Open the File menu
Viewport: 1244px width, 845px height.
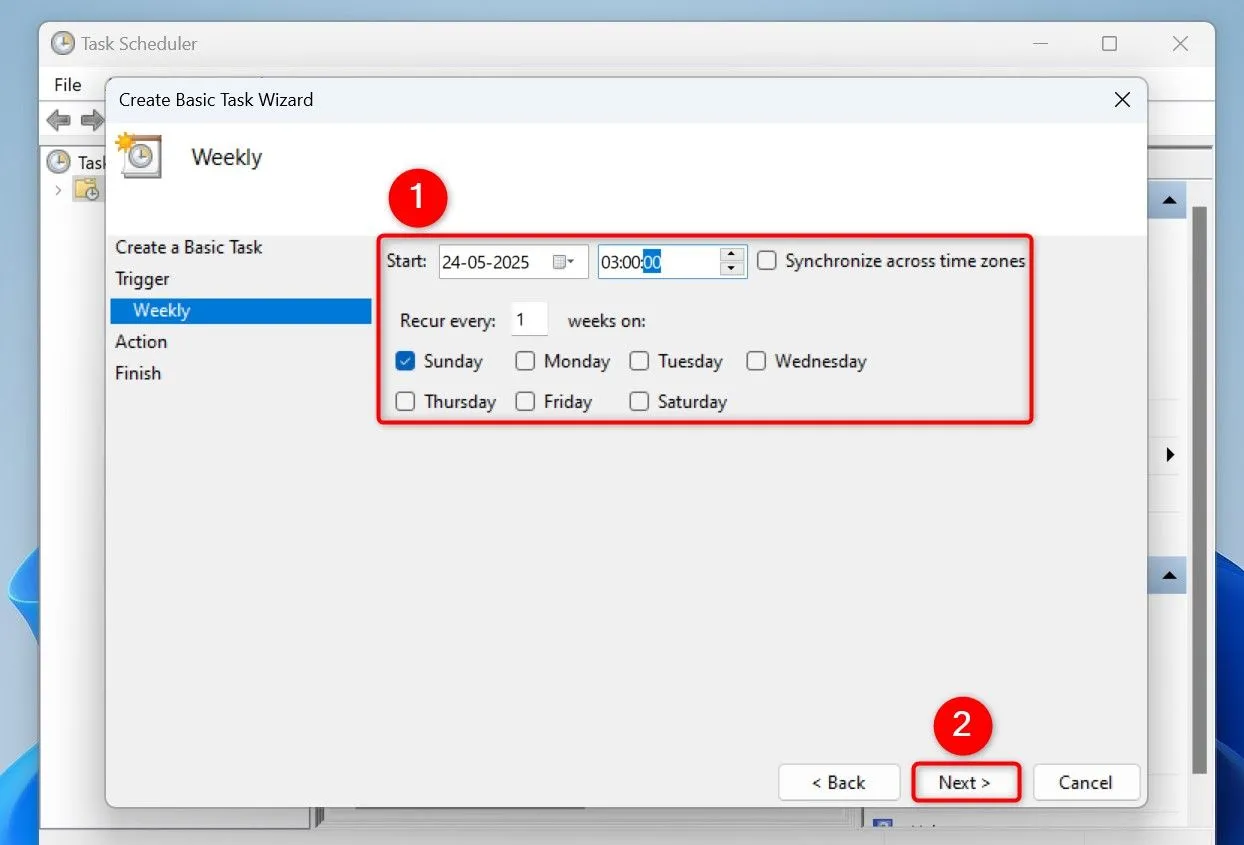(x=66, y=84)
